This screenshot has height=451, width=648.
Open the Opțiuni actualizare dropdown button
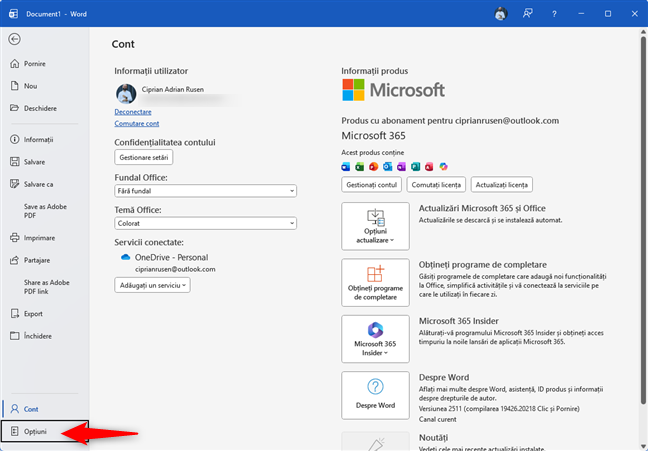tap(375, 226)
